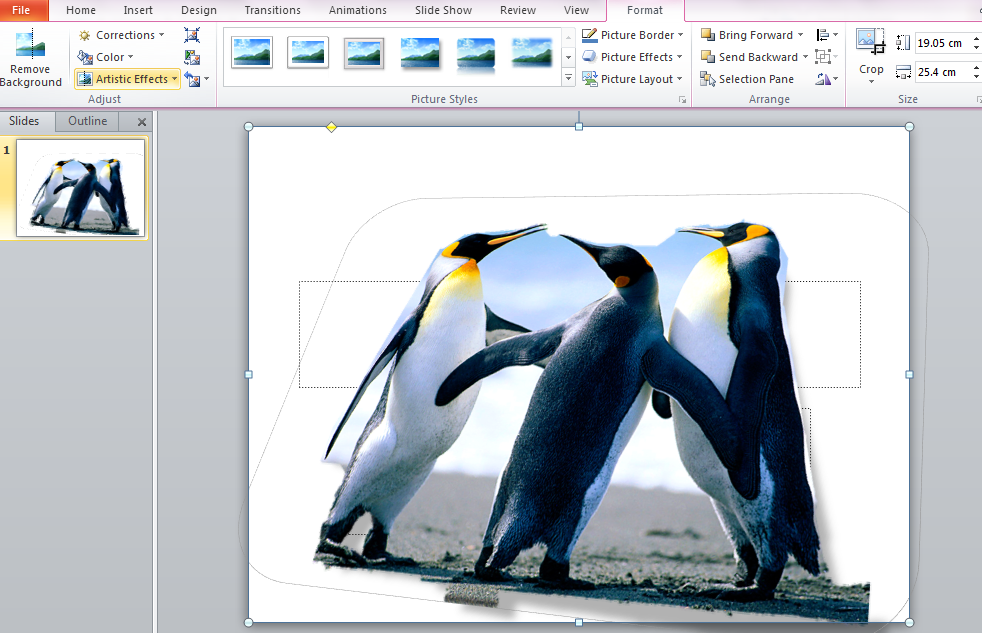Image resolution: width=982 pixels, height=633 pixels.
Task: Expand the Picture Styles gallery More arrow
Action: (569, 78)
